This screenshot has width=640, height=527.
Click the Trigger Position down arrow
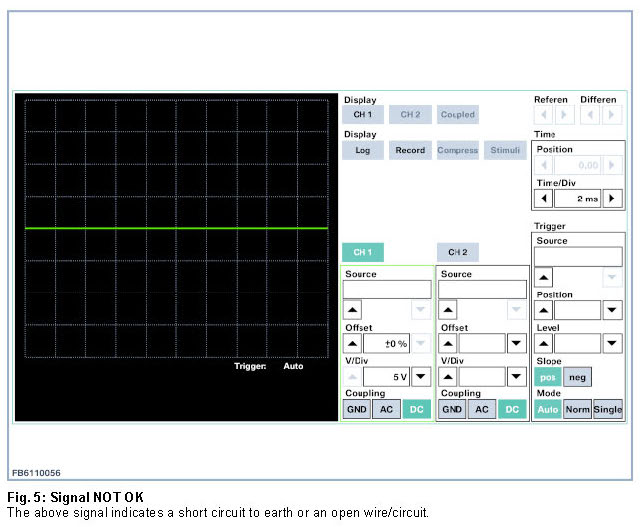coord(612,310)
